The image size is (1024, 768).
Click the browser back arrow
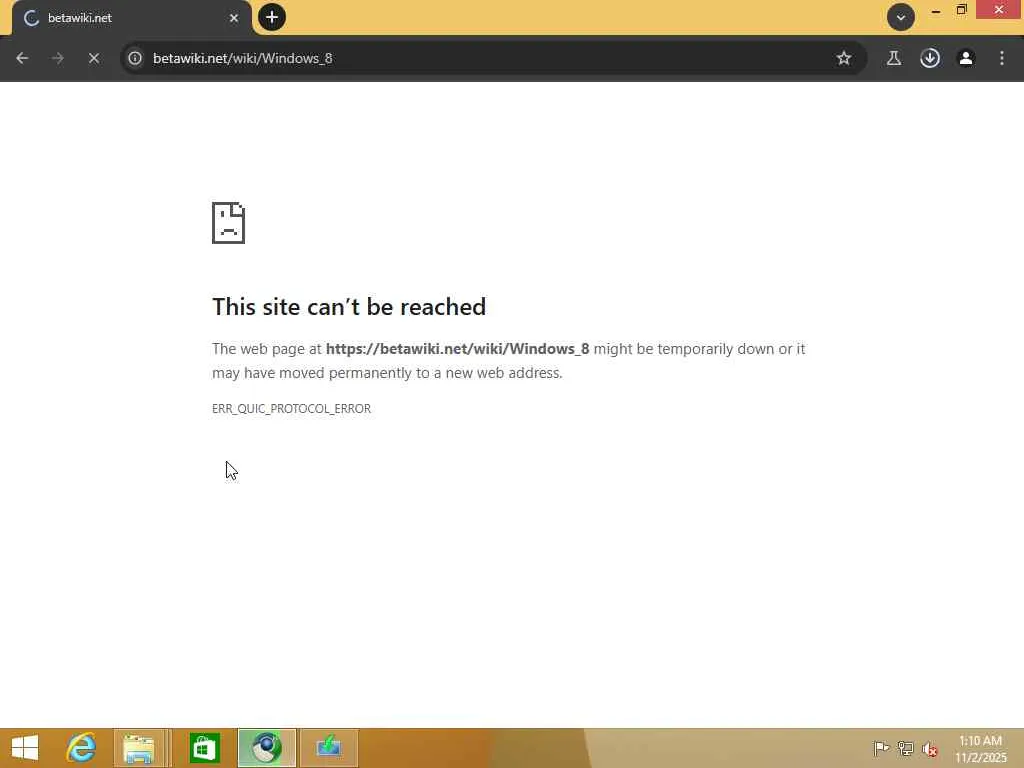click(x=22, y=58)
